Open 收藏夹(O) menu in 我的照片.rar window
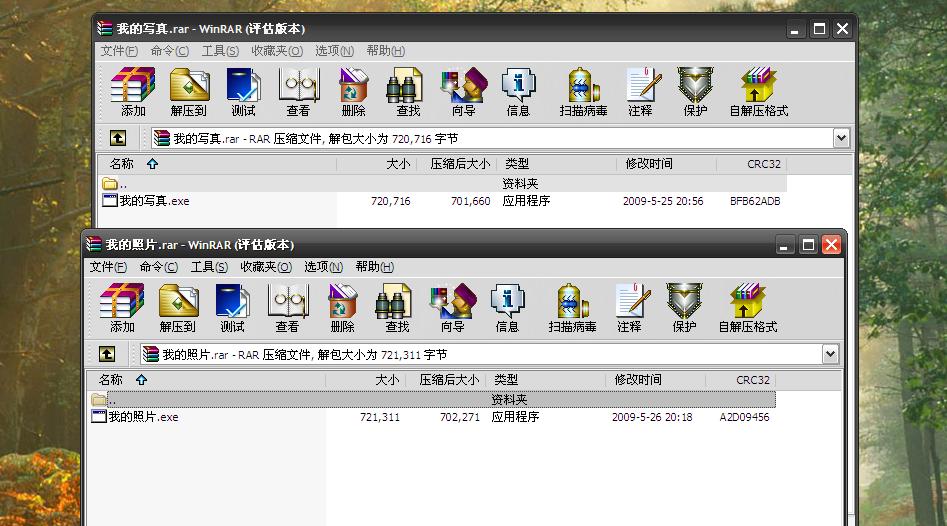Image resolution: width=947 pixels, height=526 pixels. click(x=266, y=267)
